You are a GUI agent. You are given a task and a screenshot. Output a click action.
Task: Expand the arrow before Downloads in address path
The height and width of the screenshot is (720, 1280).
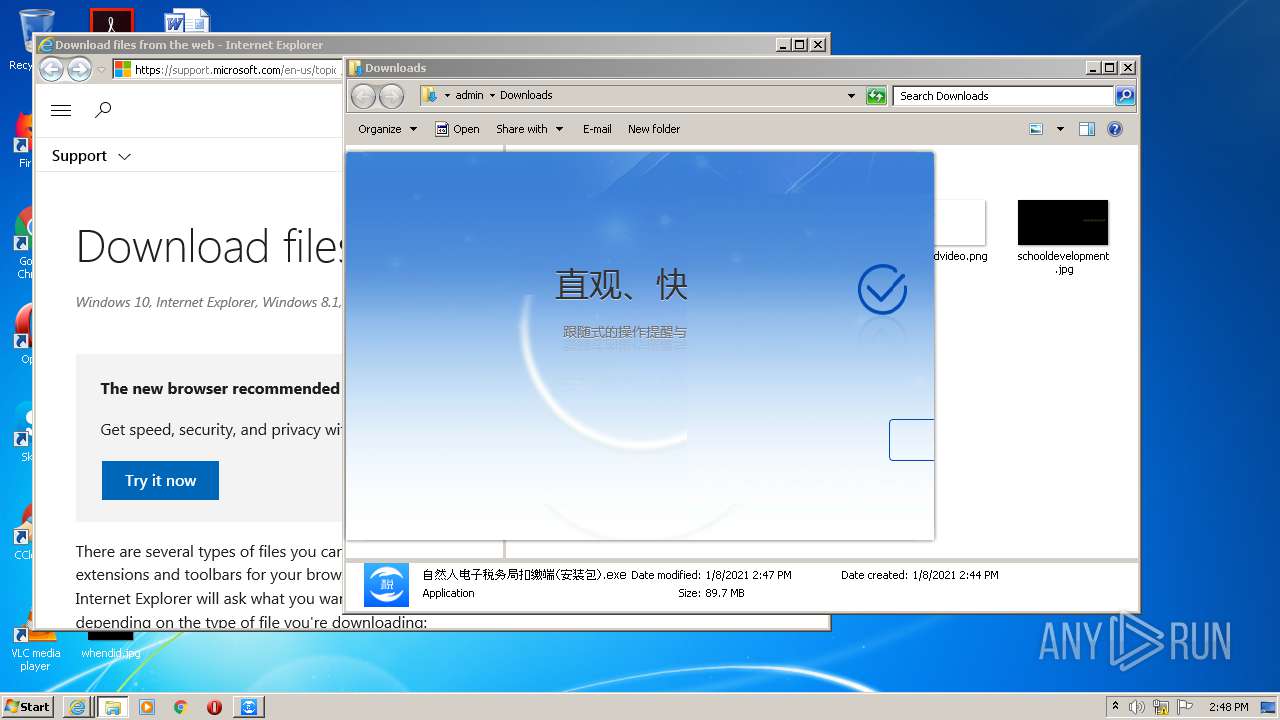(492, 96)
